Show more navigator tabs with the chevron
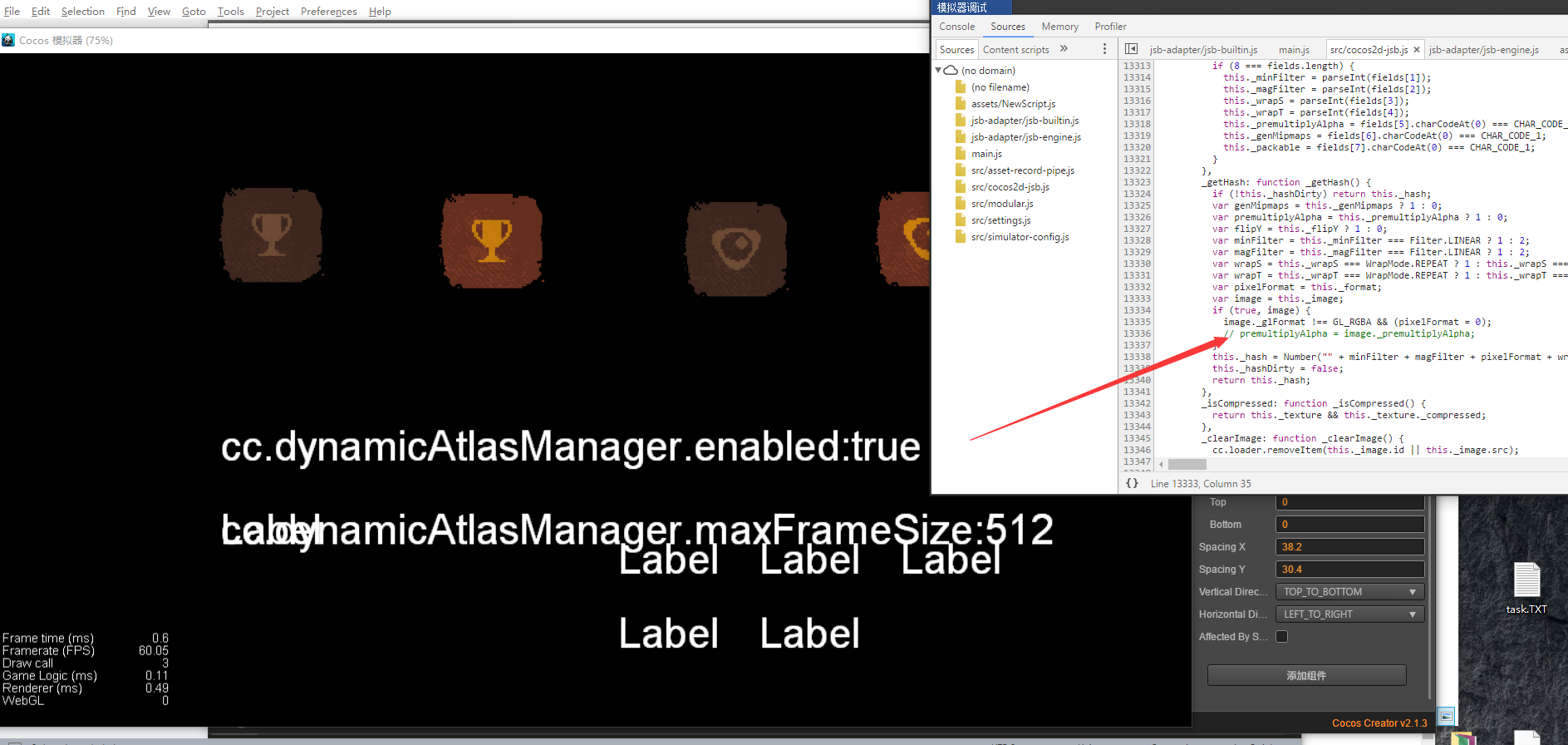Screen dimensions: 1568x745 pos(1064,49)
